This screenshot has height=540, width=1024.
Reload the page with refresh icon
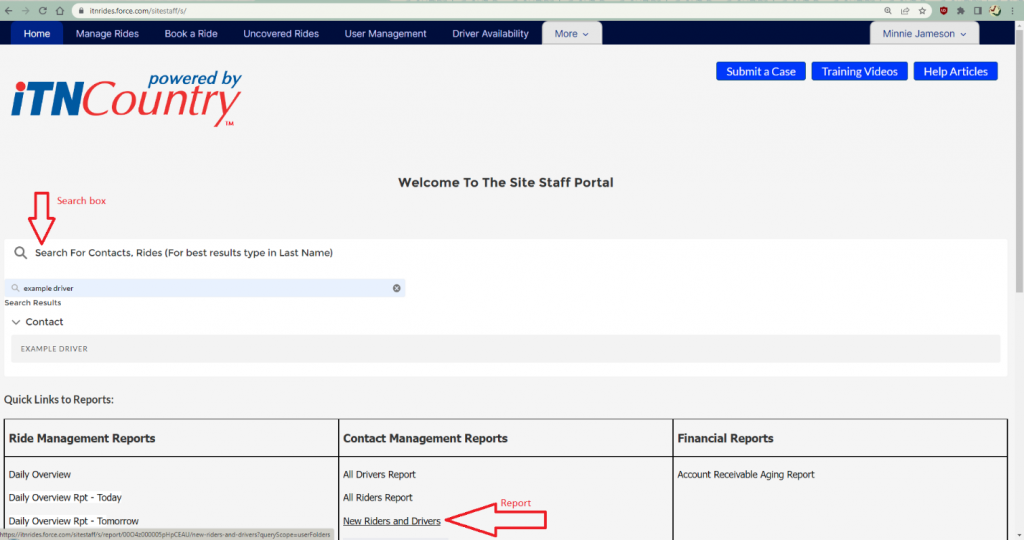click(x=42, y=10)
